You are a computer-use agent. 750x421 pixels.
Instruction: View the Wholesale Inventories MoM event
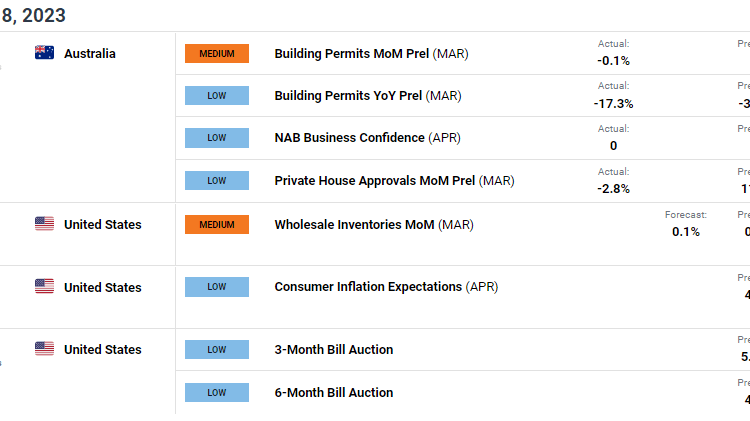[372, 225]
